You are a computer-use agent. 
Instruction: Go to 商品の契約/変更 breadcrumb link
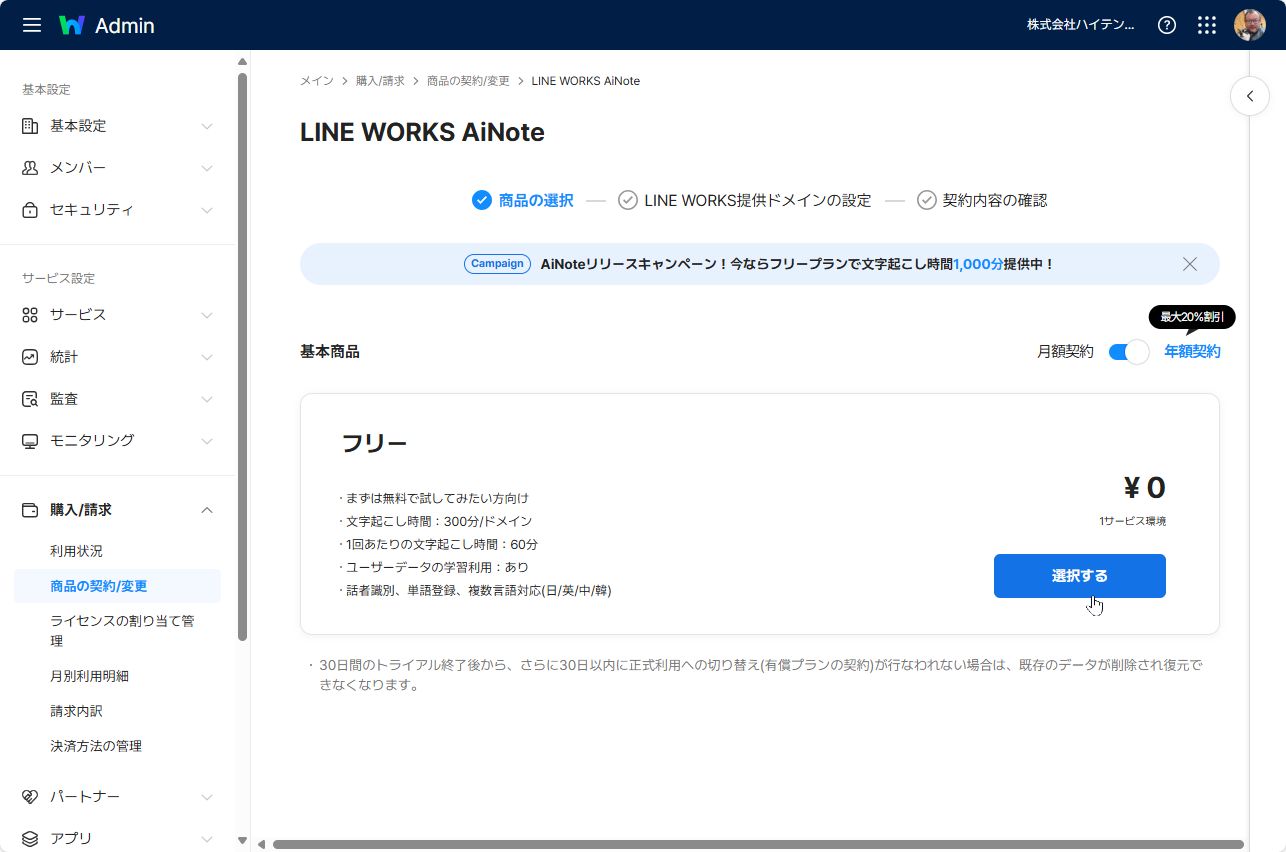point(468,81)
